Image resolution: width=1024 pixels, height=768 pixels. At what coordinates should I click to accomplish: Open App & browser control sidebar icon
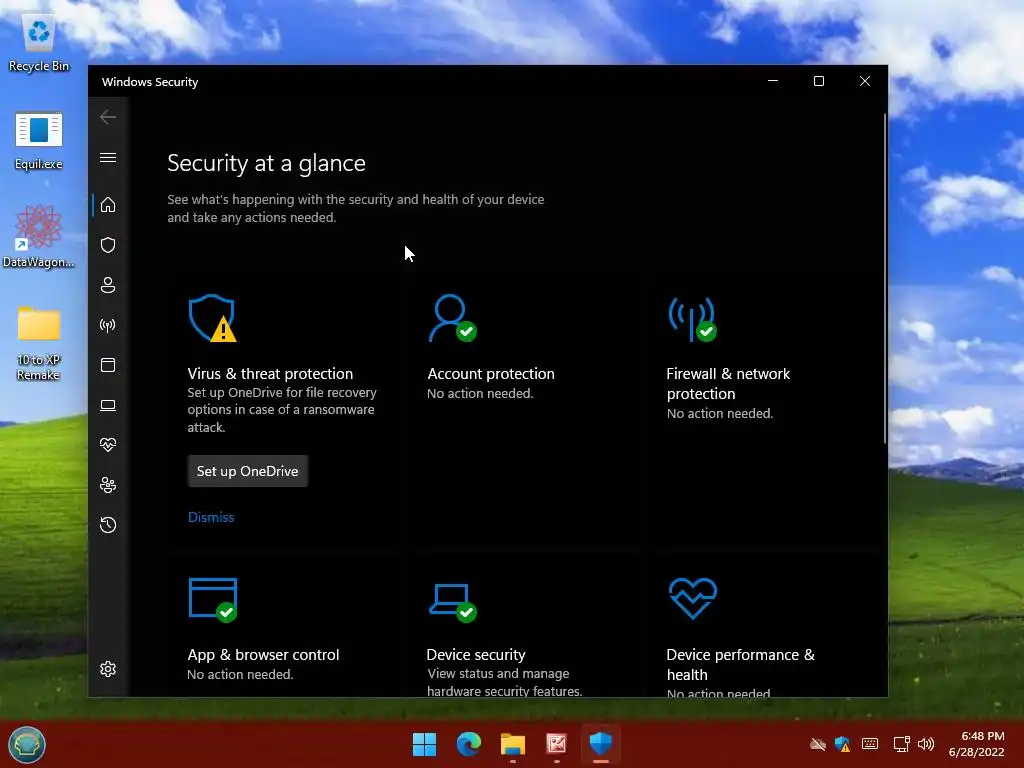click(108, 365)
